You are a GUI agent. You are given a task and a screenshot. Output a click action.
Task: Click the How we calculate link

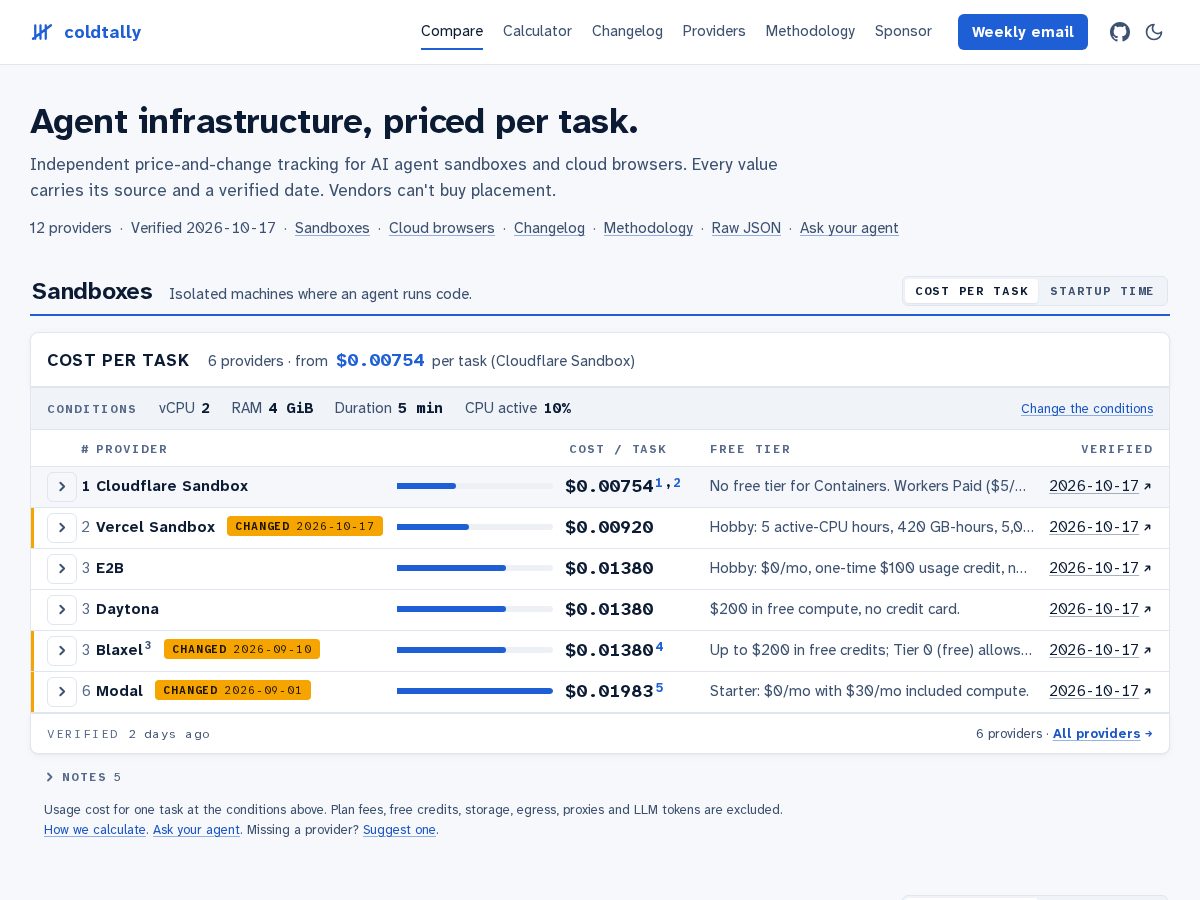click(95, 830)
